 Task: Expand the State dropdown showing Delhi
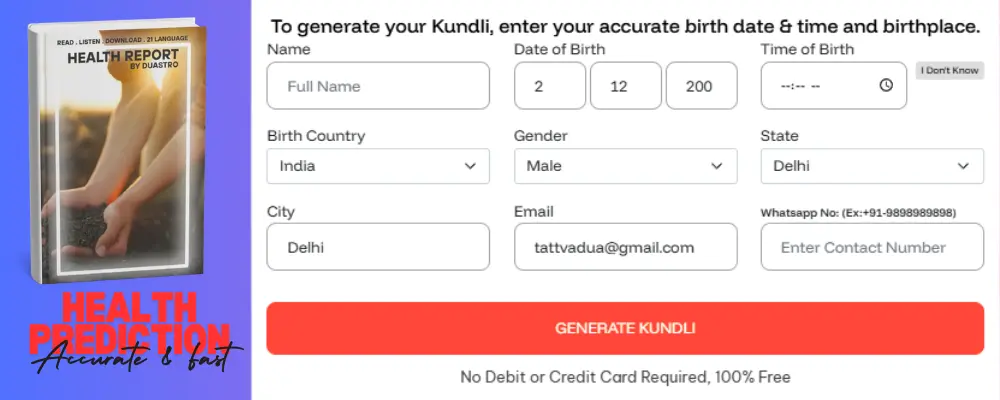pos(963,166)
